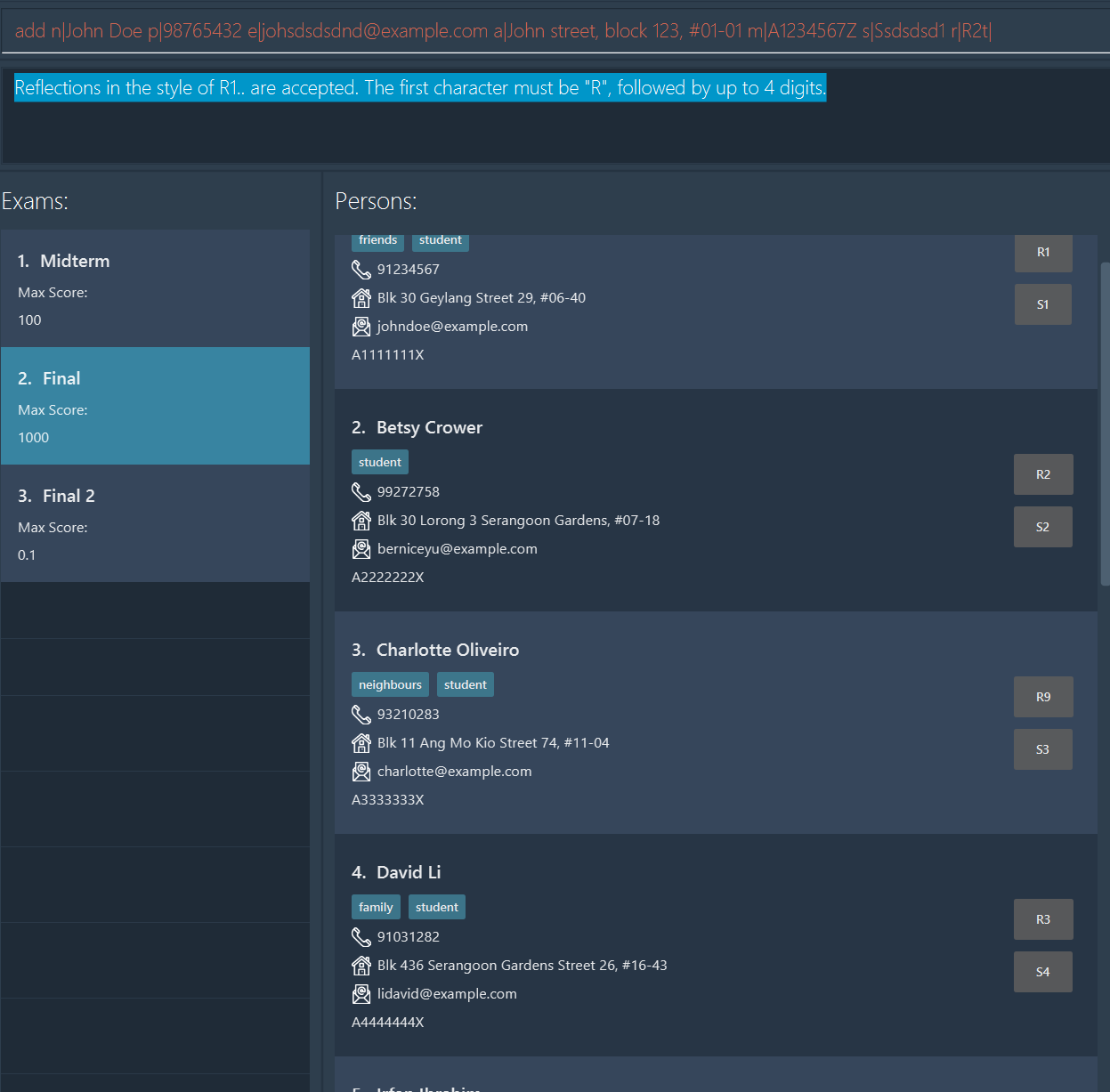
Task: Click the Max Score value 1000
Action: (34, 438)
